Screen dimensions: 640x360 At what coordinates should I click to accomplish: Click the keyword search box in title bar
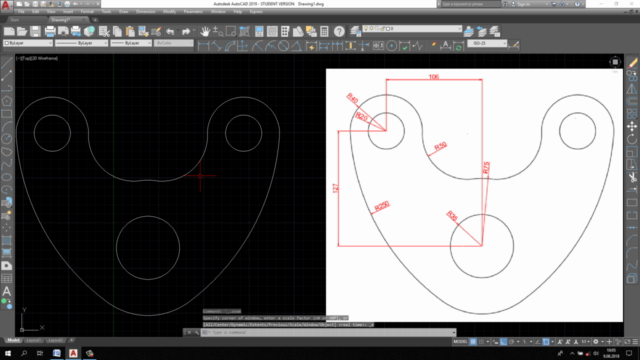point(471,4)
